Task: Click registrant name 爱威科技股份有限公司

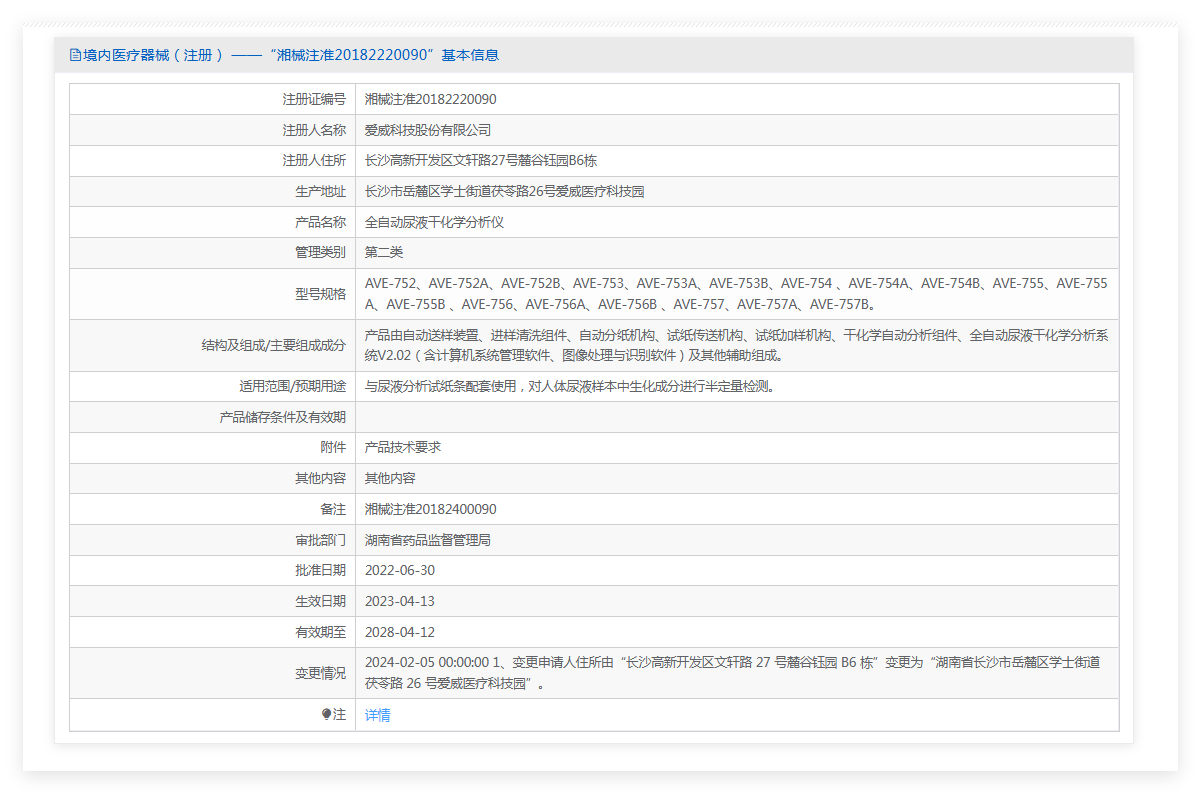Action: point(428,130)
